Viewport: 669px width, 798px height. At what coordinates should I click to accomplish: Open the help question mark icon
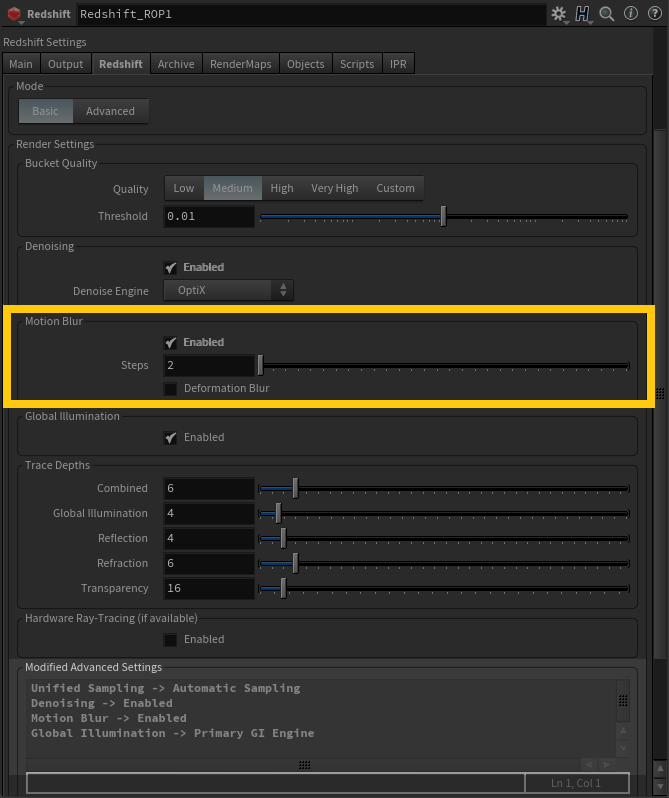tap(652, 14)
